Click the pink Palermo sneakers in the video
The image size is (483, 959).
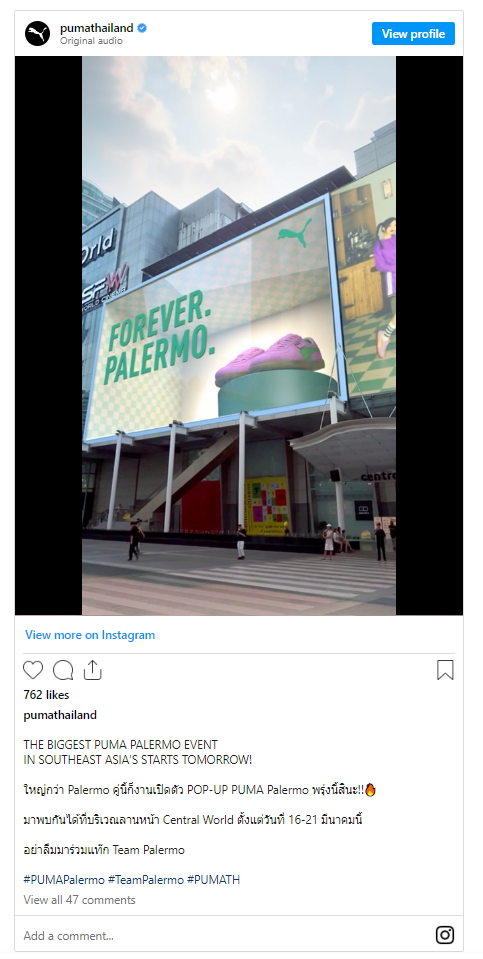tap(270, 358)
